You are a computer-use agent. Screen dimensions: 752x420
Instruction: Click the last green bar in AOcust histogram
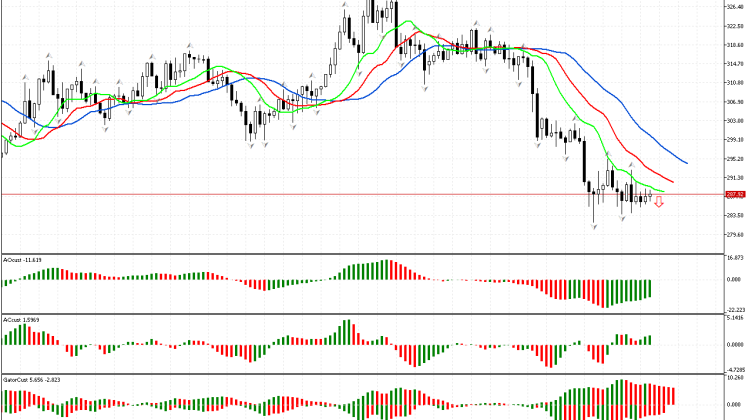(650, 288)
